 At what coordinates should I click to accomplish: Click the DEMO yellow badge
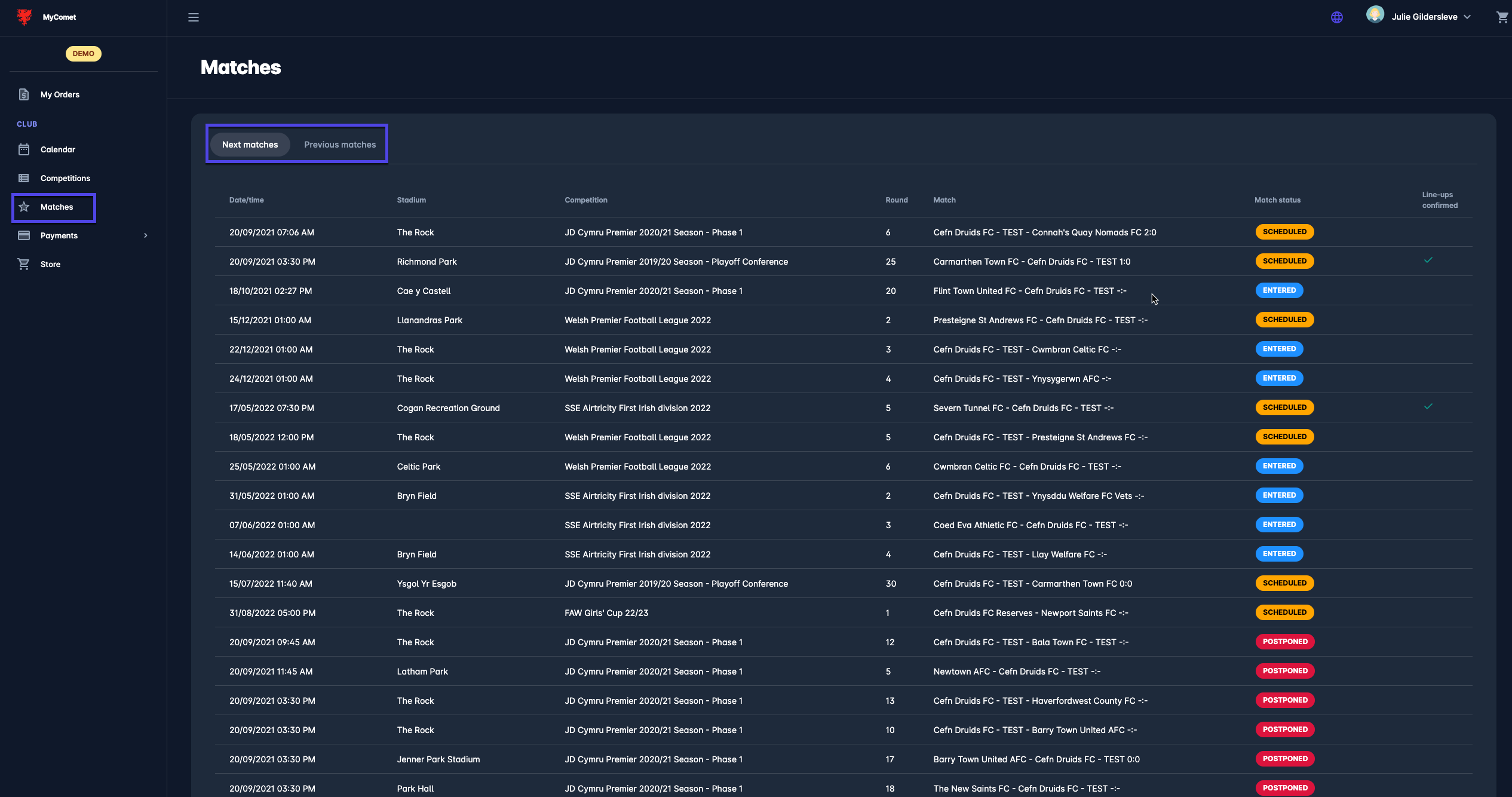tap(83, 54)
